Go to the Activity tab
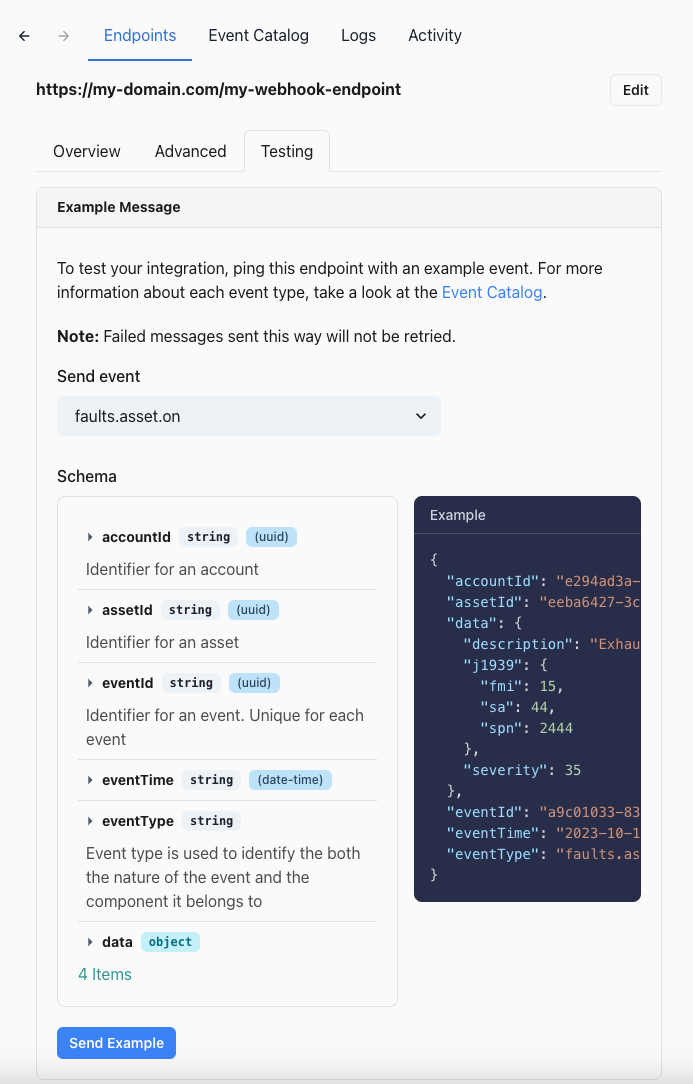Image resolution: width=693 pixels, height=1084 pixels. (435, 35)
